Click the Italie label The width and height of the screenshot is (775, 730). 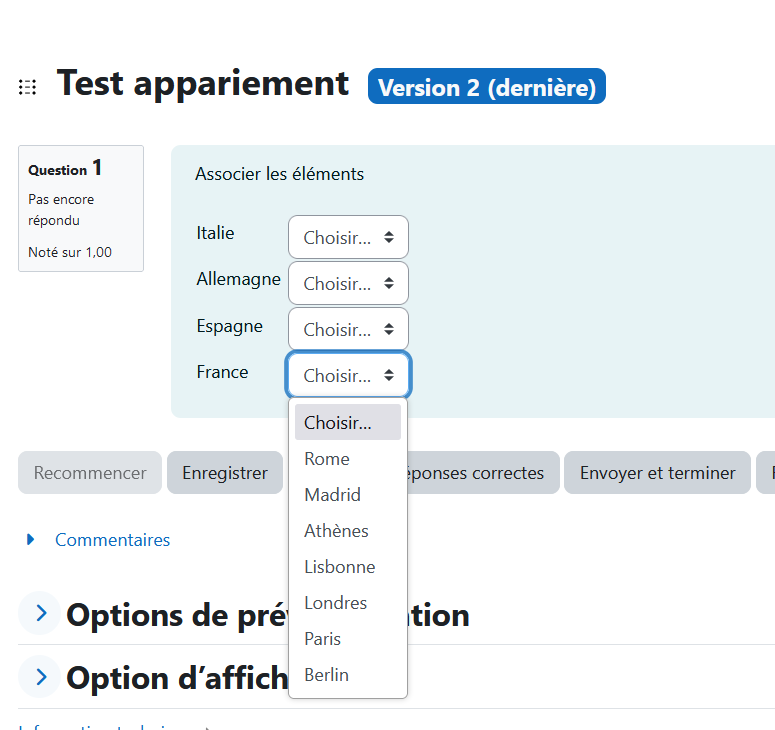click(x=215, y=233)
